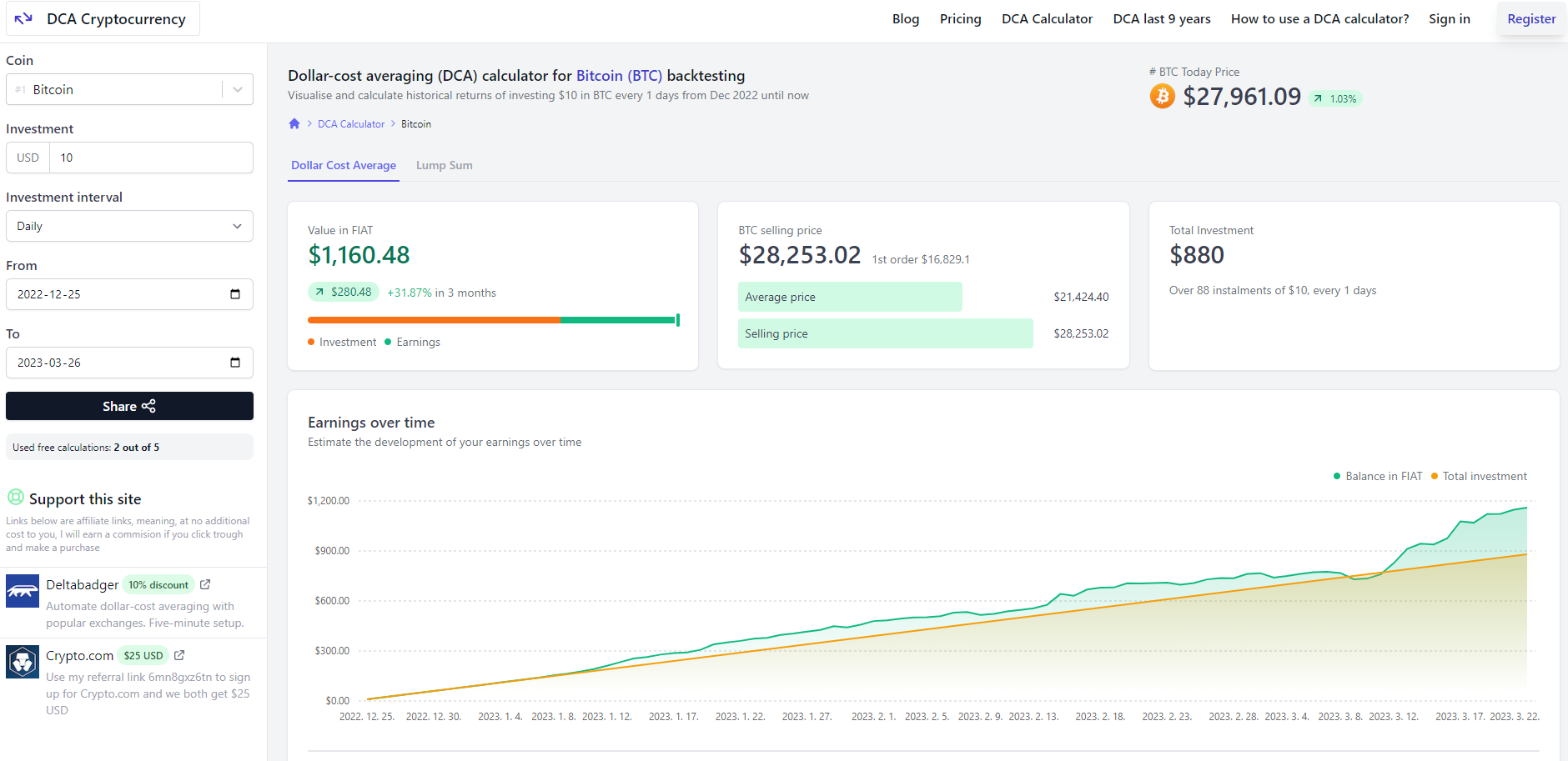Click the $28,253.02 BTC selling price
This screenshot has height=761, width=1568.
(x=799, y=255)
